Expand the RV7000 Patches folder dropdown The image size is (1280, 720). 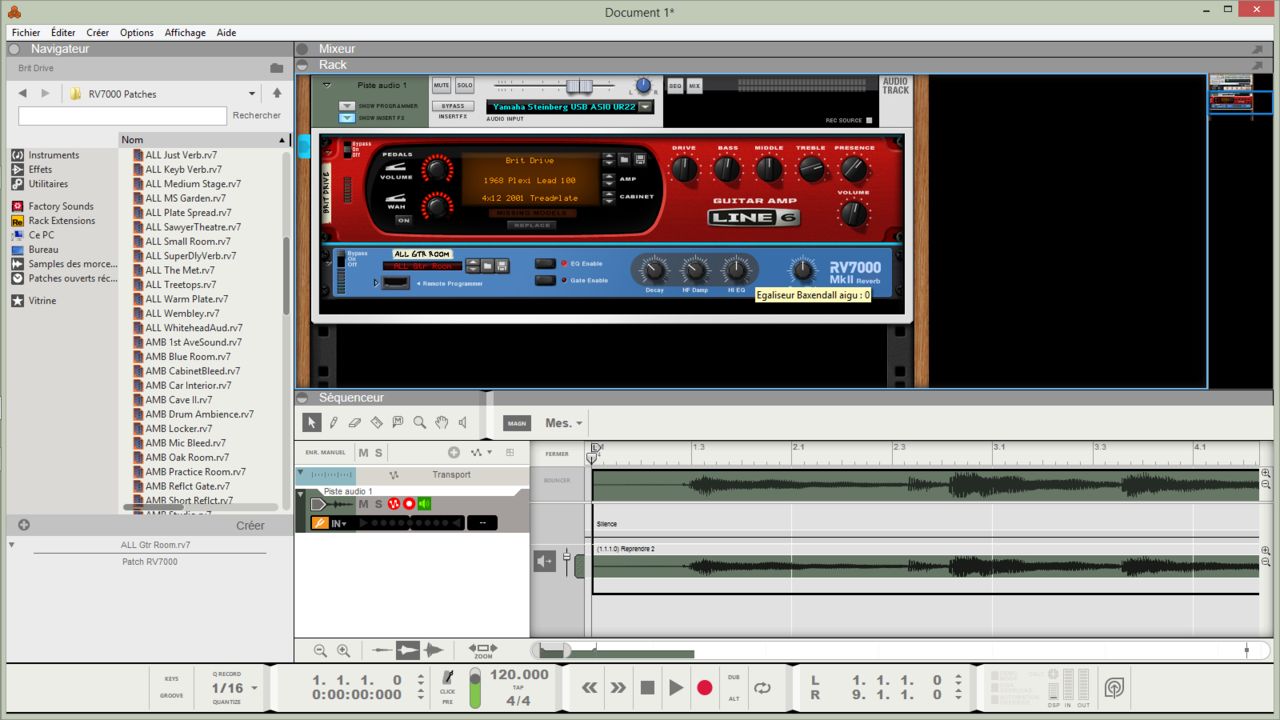(x=252, y=94)
